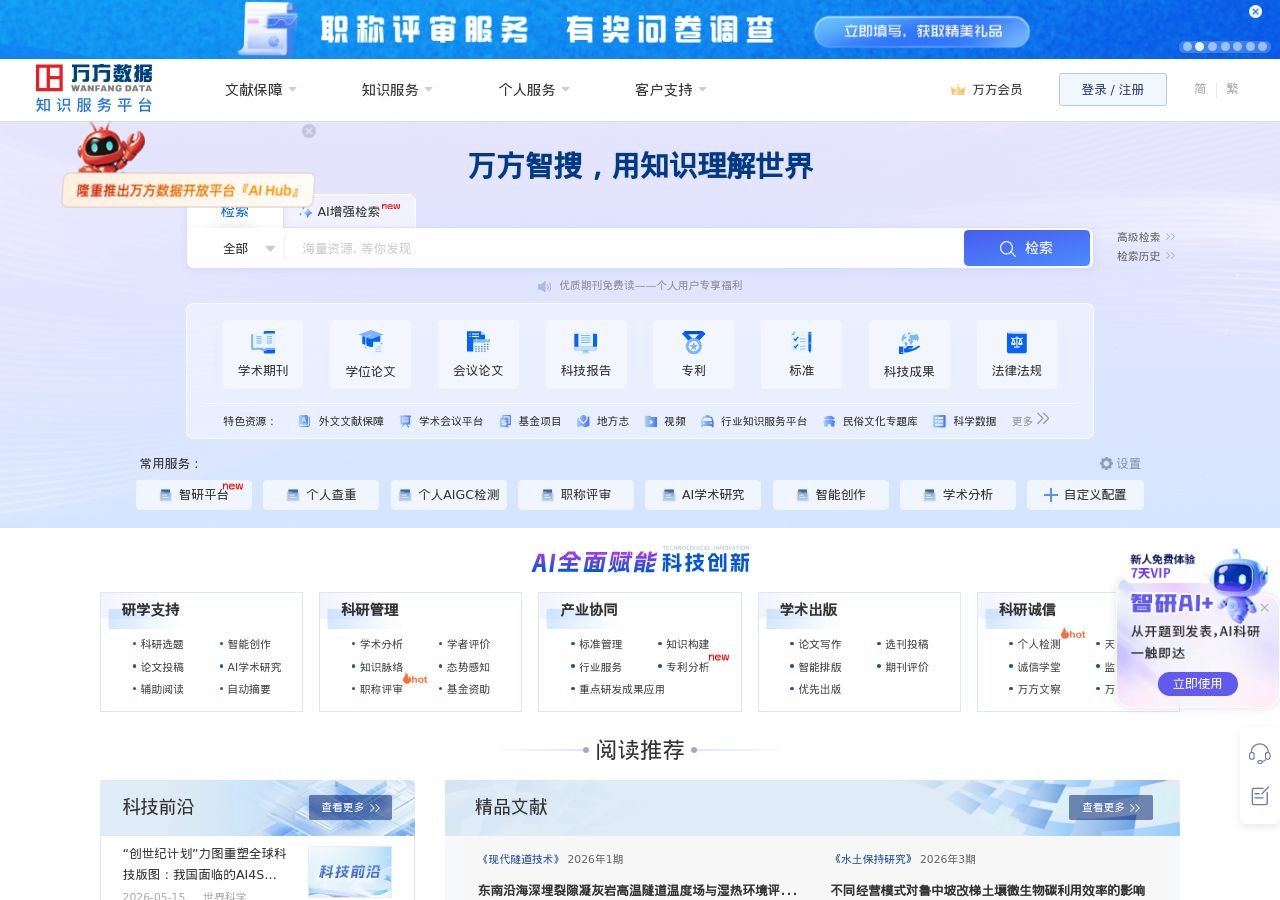Open 学术分析 service button
This screenshot has width=1280, height=900.
click(x=958, y=495)
